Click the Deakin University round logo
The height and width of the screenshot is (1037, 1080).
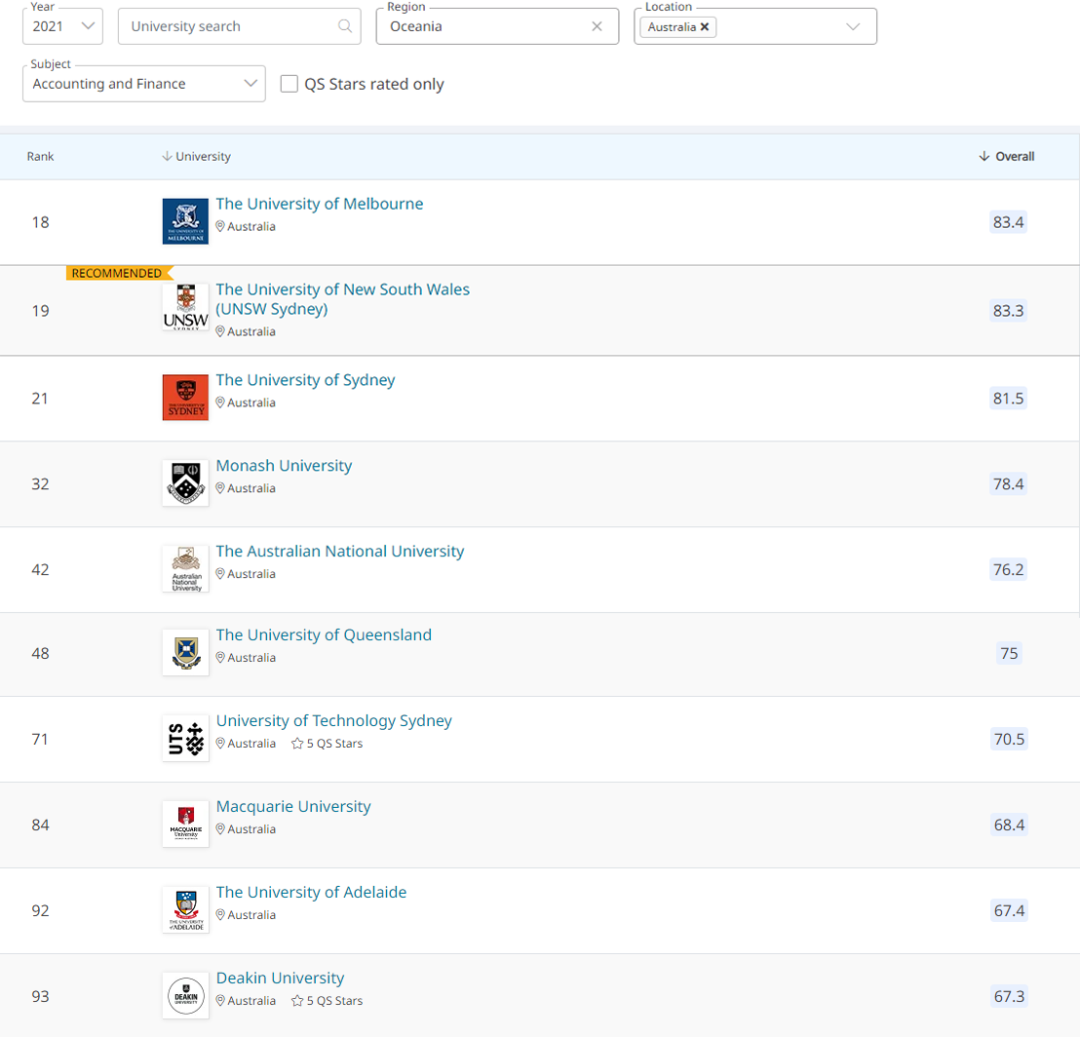(x=185, y=996)
